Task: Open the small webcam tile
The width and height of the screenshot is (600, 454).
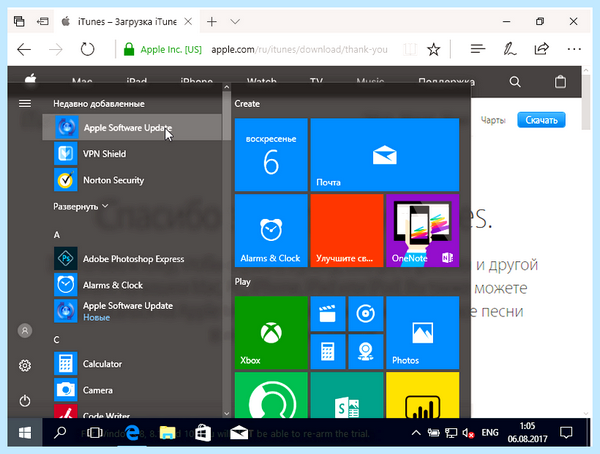Action: [x=366, y=351]
